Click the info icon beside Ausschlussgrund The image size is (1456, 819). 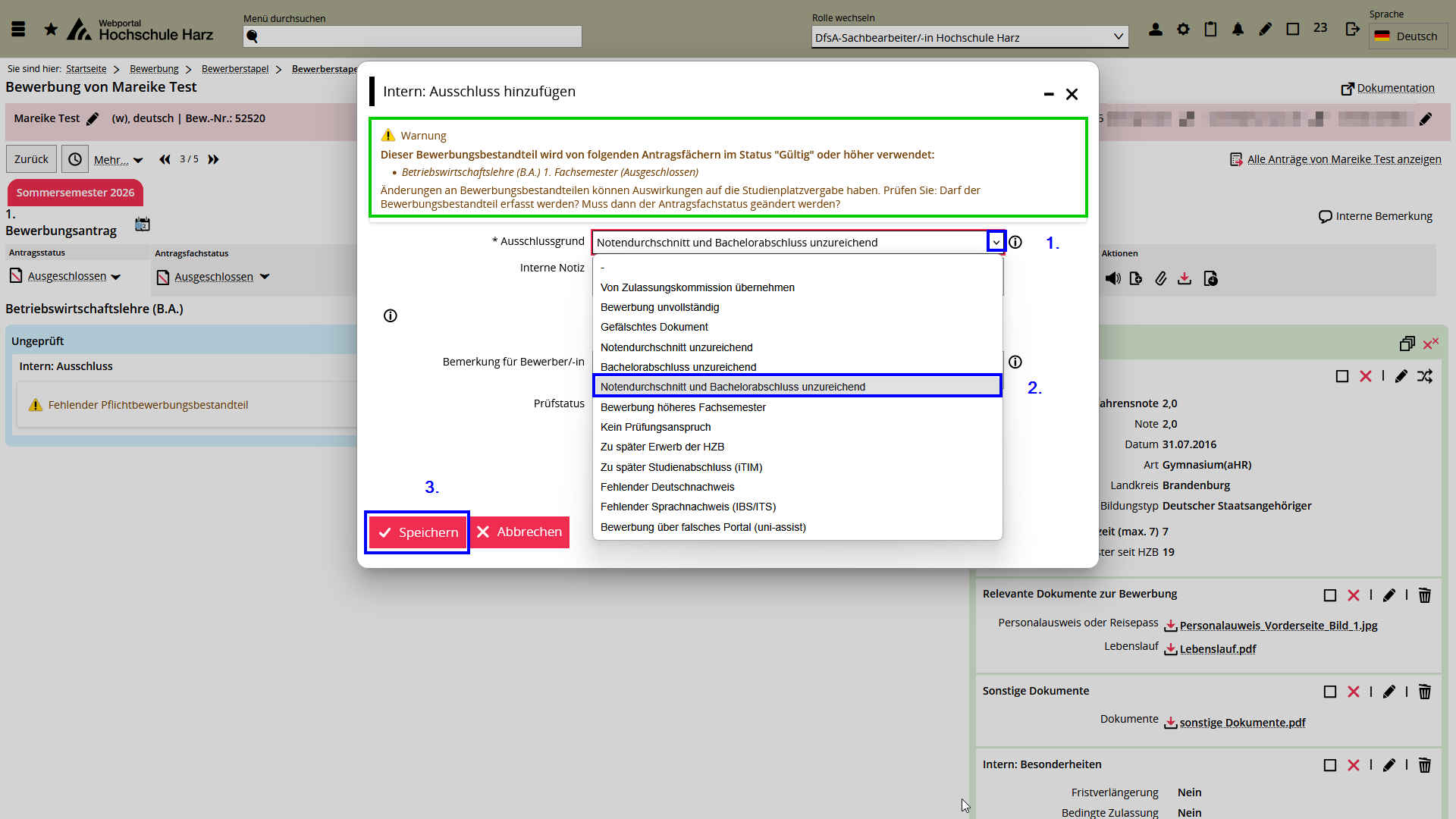pos(1015,242)
